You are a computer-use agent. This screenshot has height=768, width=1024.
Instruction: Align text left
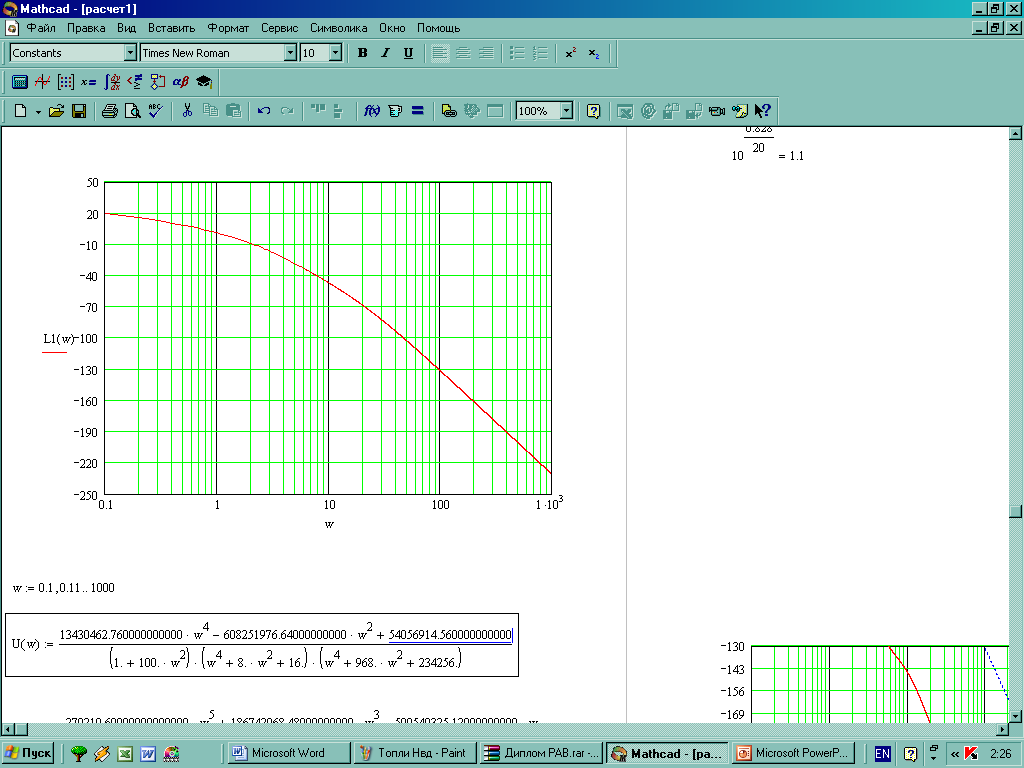click(440, 53)
